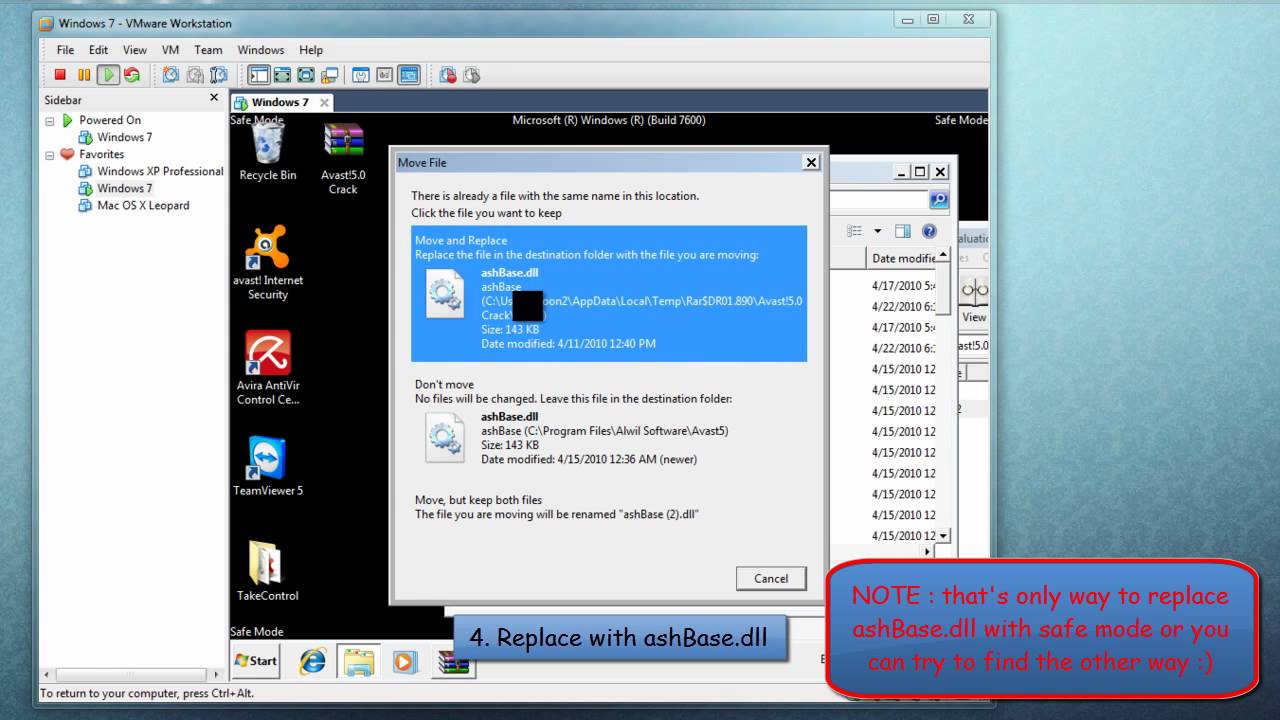Click the Revert to snapshot toolbar icon
The image size is (1280, 720).
coord(195,75)
